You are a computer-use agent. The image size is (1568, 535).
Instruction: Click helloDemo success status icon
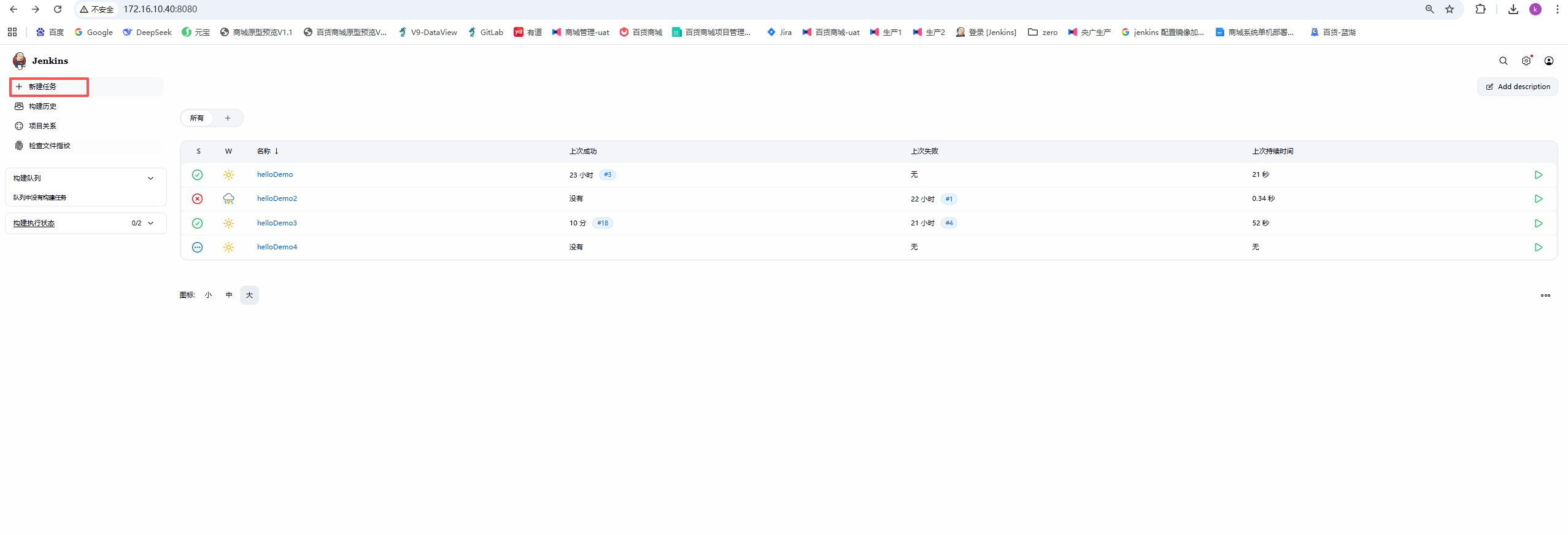(198, 175)
